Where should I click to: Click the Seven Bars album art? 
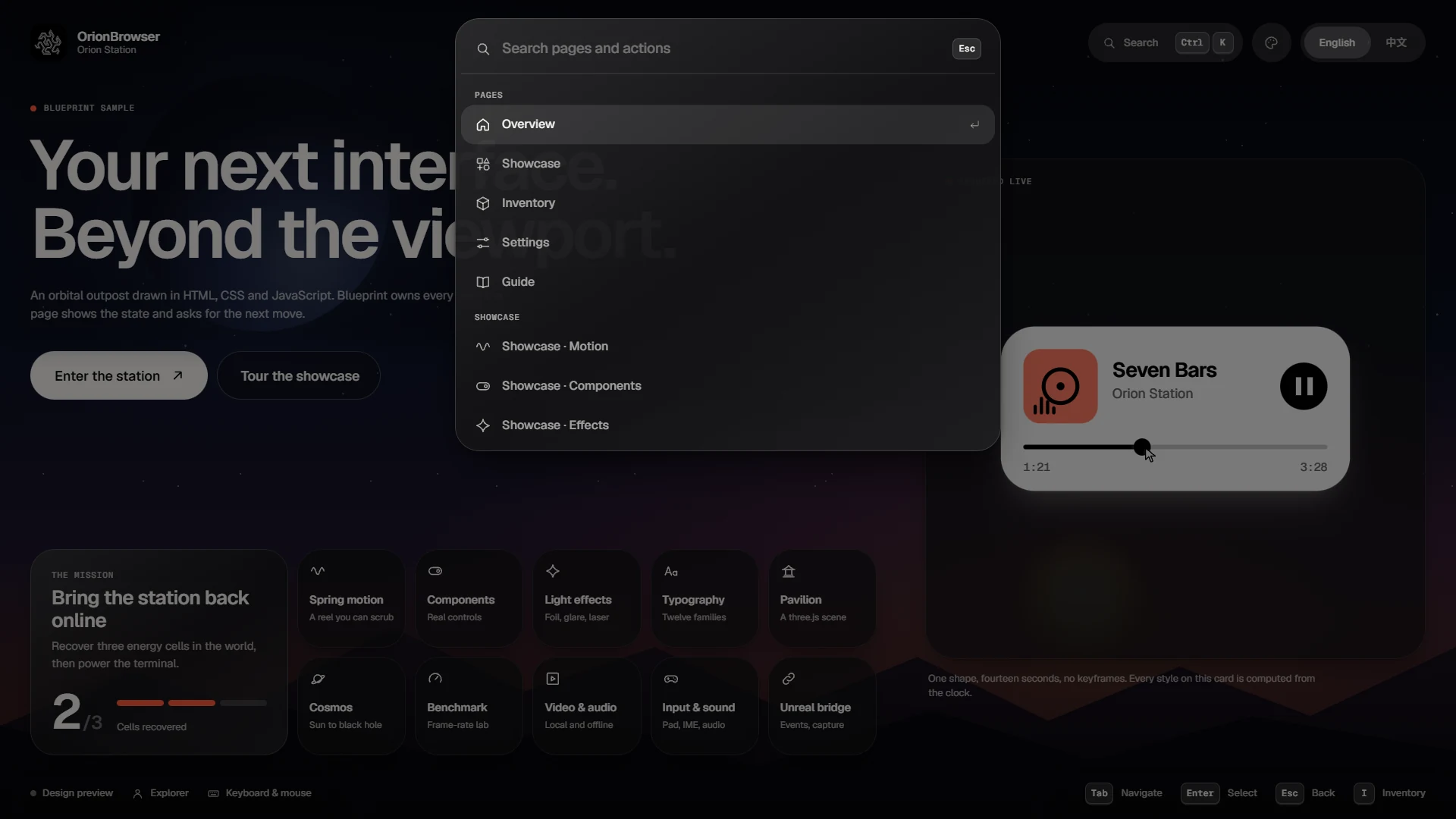tap(1060, 386)
